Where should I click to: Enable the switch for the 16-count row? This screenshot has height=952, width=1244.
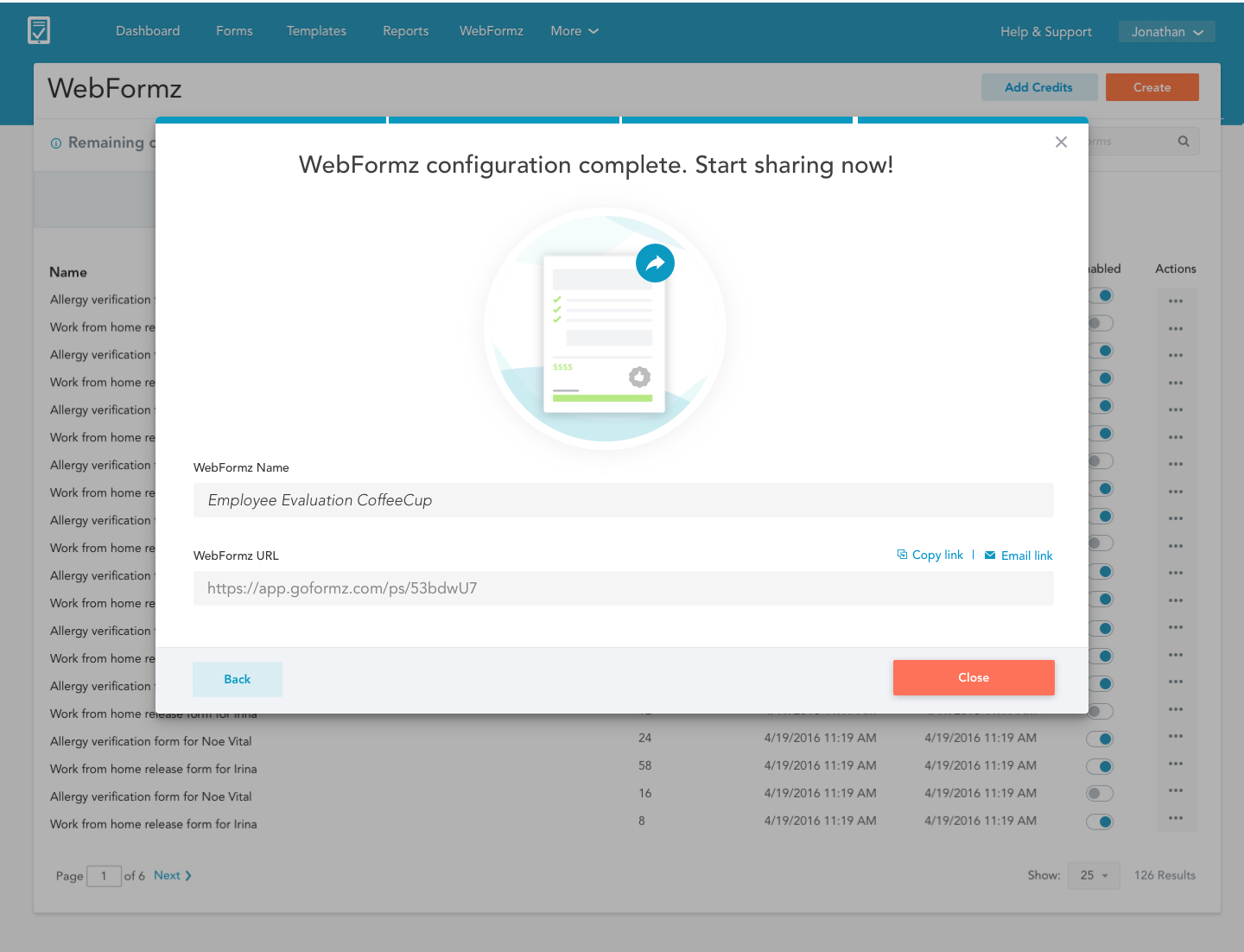point(1100,794)
